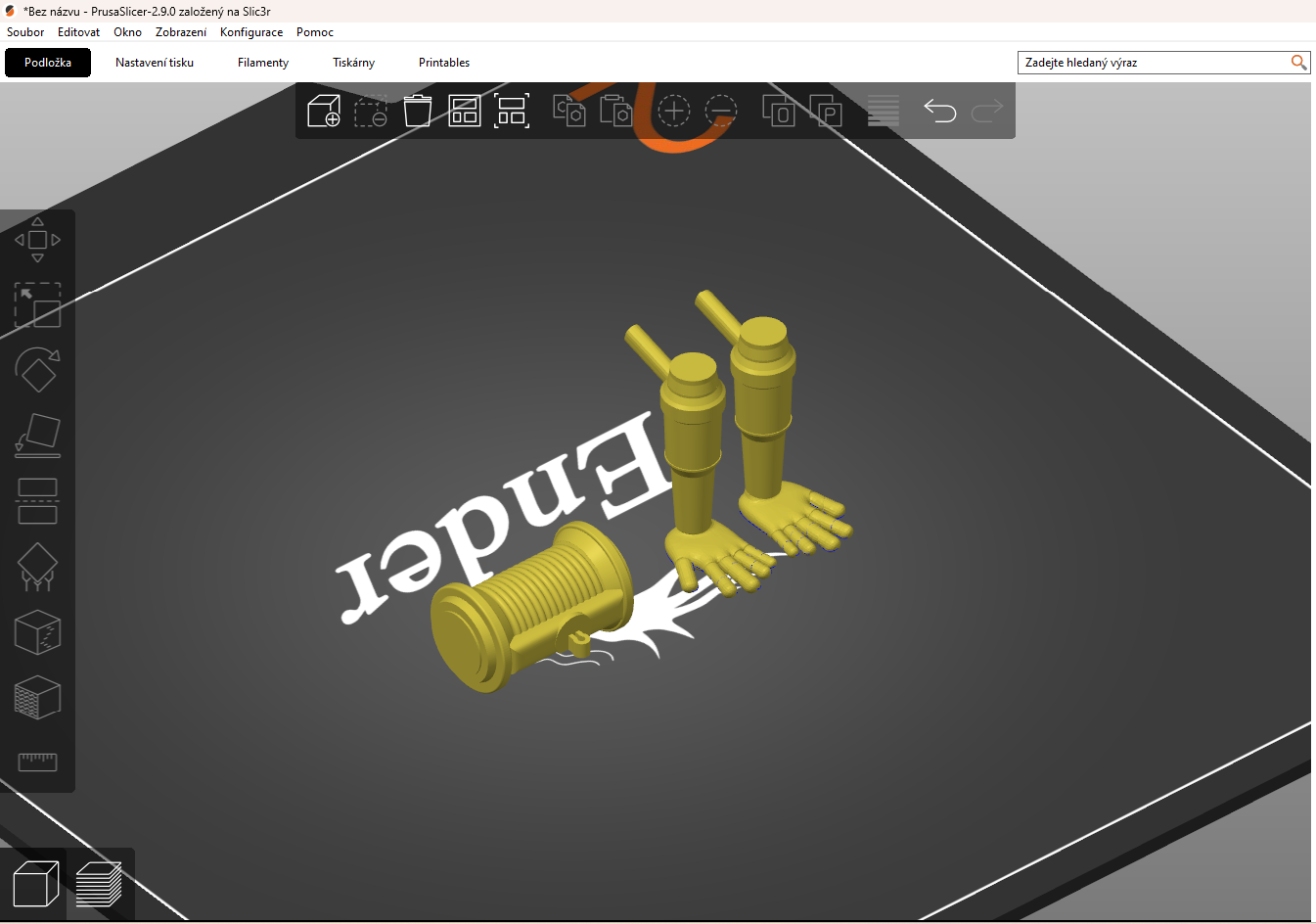Switch to the Filamenty tab
Viewport: 1316px width, 924px height.
263,63
